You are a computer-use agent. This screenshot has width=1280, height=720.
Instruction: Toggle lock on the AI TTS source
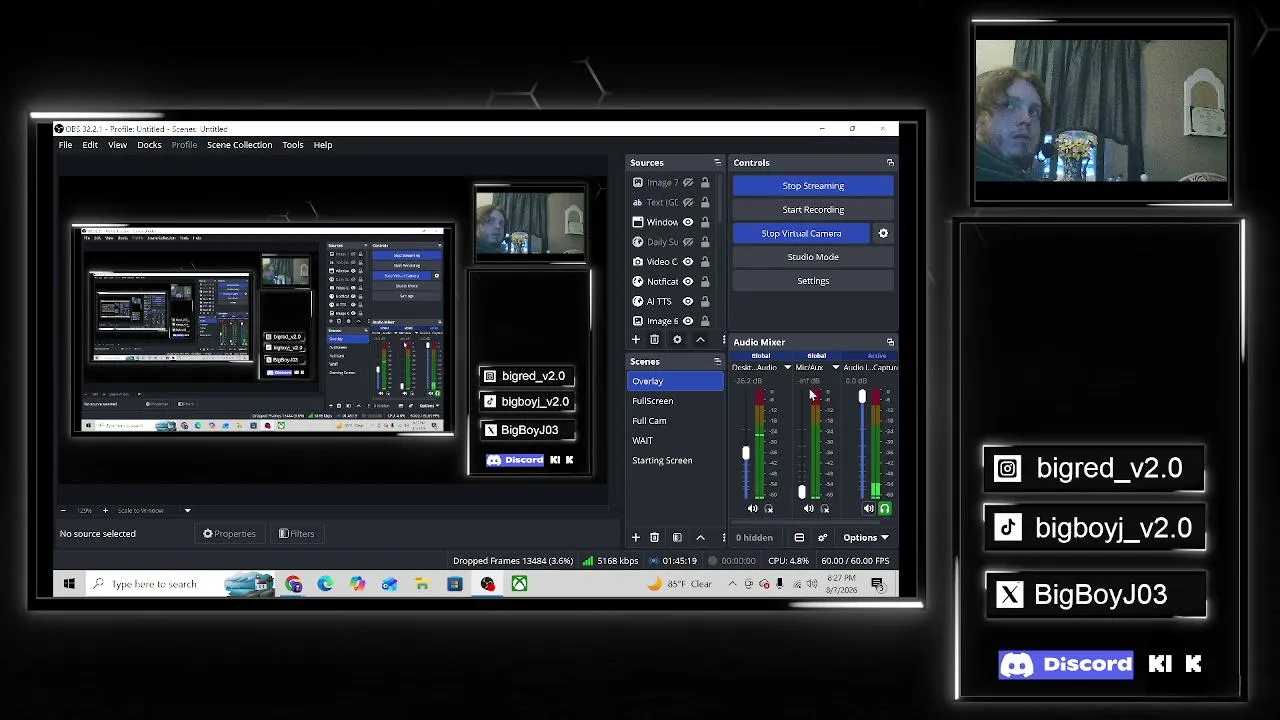705,301
